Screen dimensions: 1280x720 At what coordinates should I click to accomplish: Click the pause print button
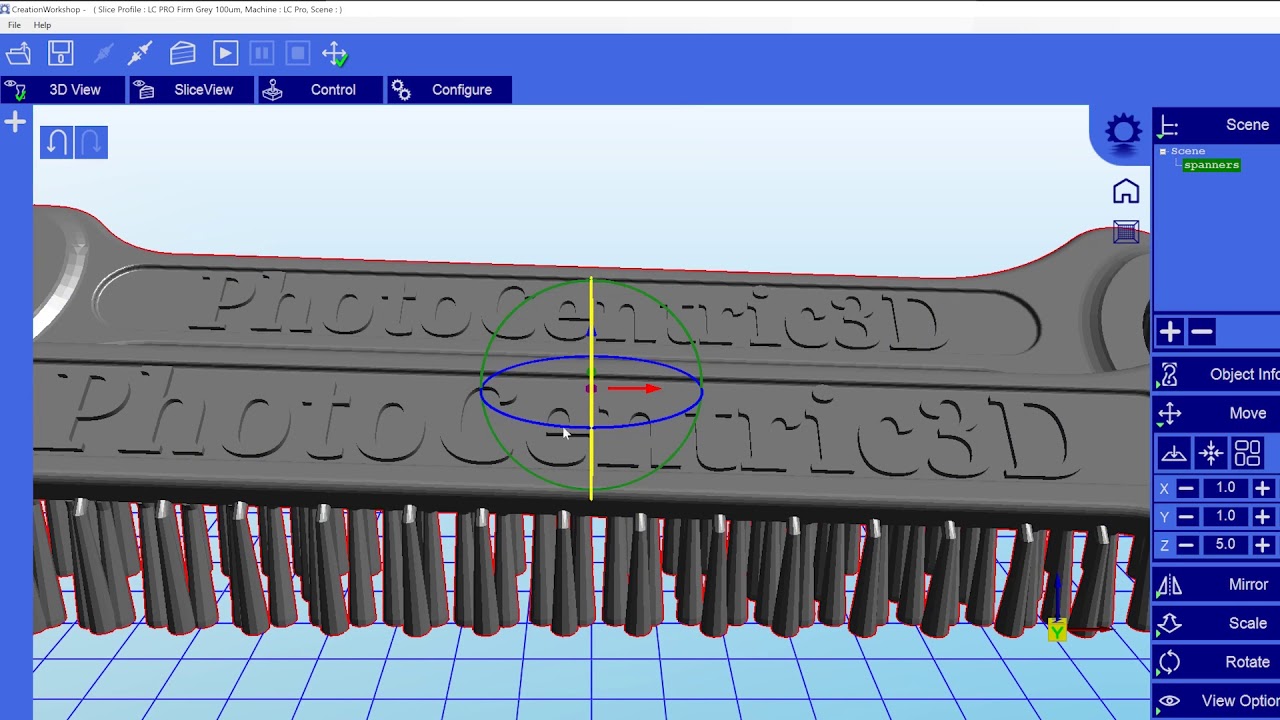click(x=261, y=54)
